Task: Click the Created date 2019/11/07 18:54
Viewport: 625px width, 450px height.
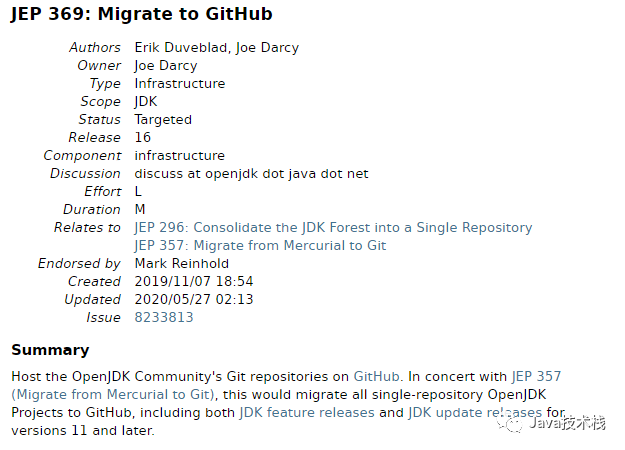Action: click(194, 281)
